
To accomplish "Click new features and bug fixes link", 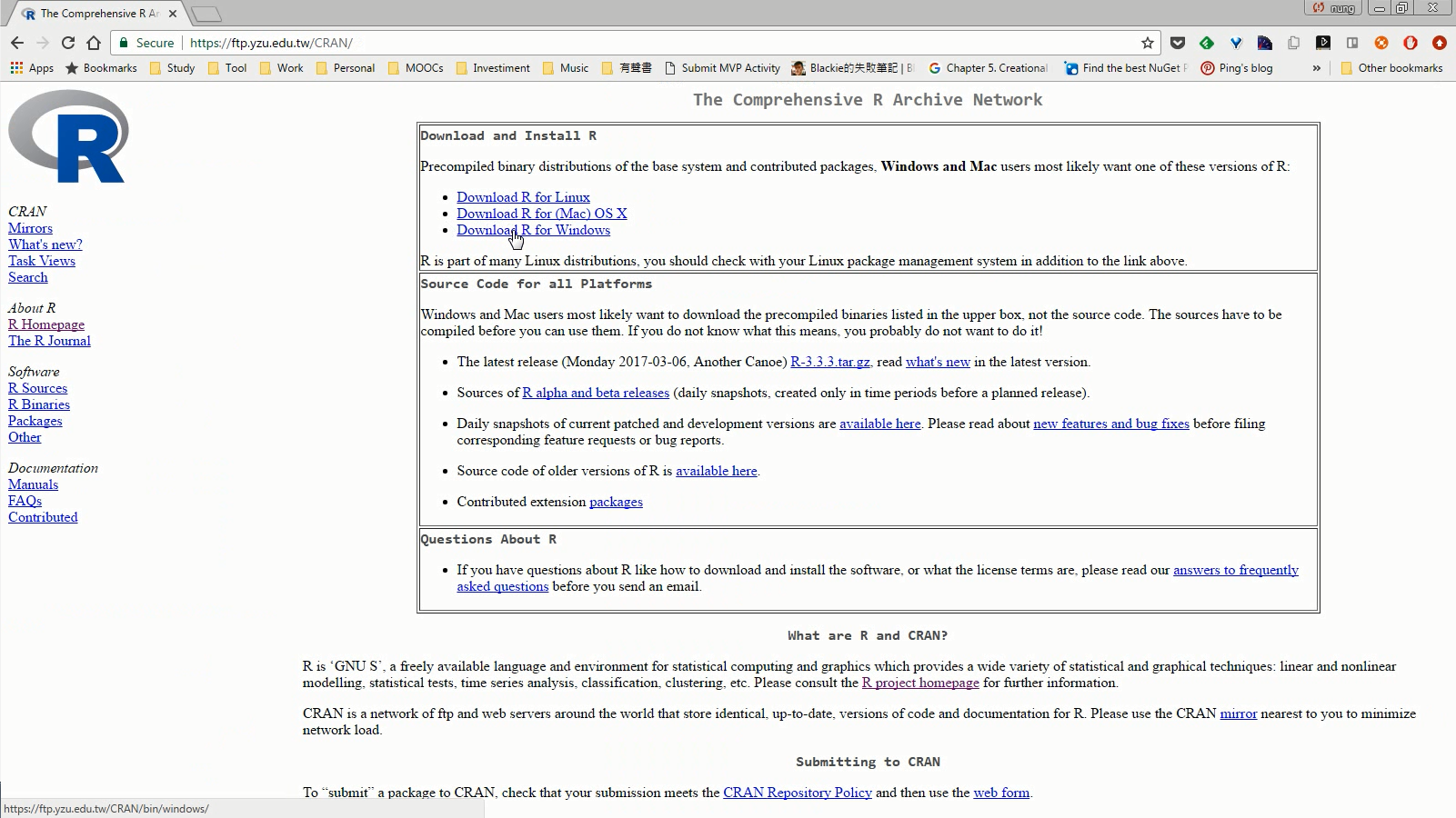I will (x=1111, y=424).
